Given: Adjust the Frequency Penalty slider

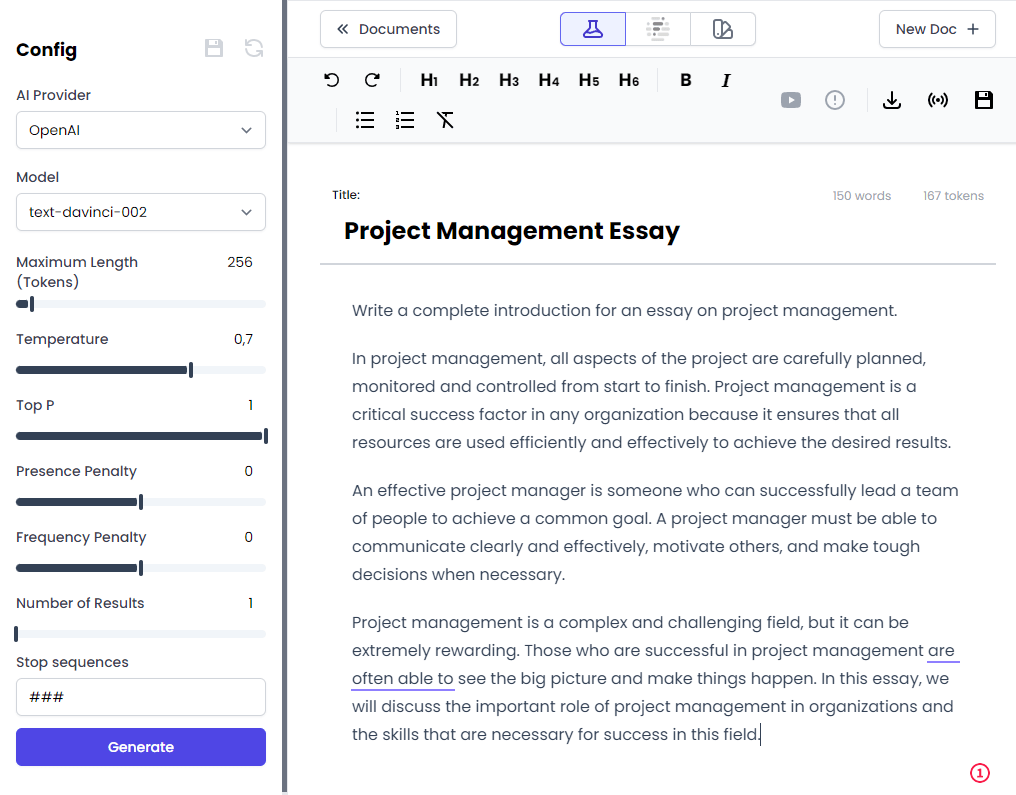Looking at the screenshot, I should (x=141, y=568).
